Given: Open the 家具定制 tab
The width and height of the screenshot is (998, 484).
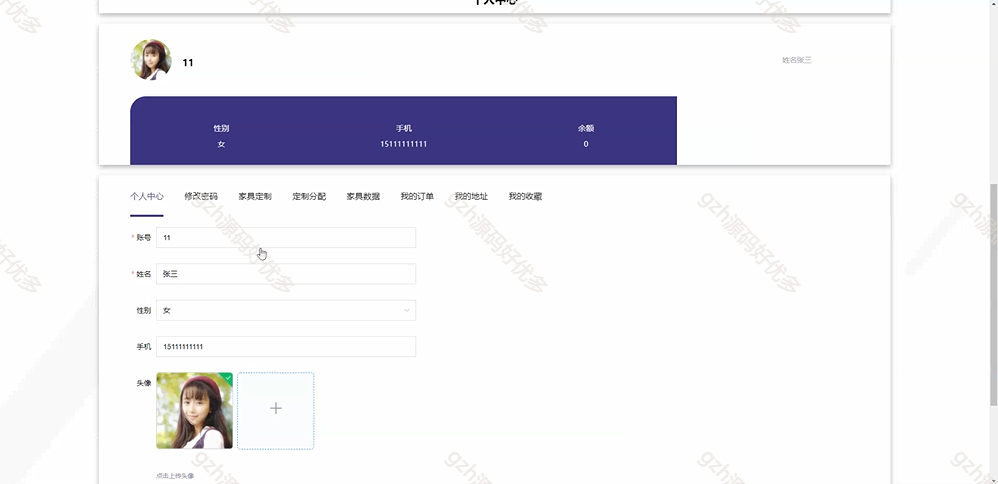Looking at the screenshot, I should coord(255,196).
